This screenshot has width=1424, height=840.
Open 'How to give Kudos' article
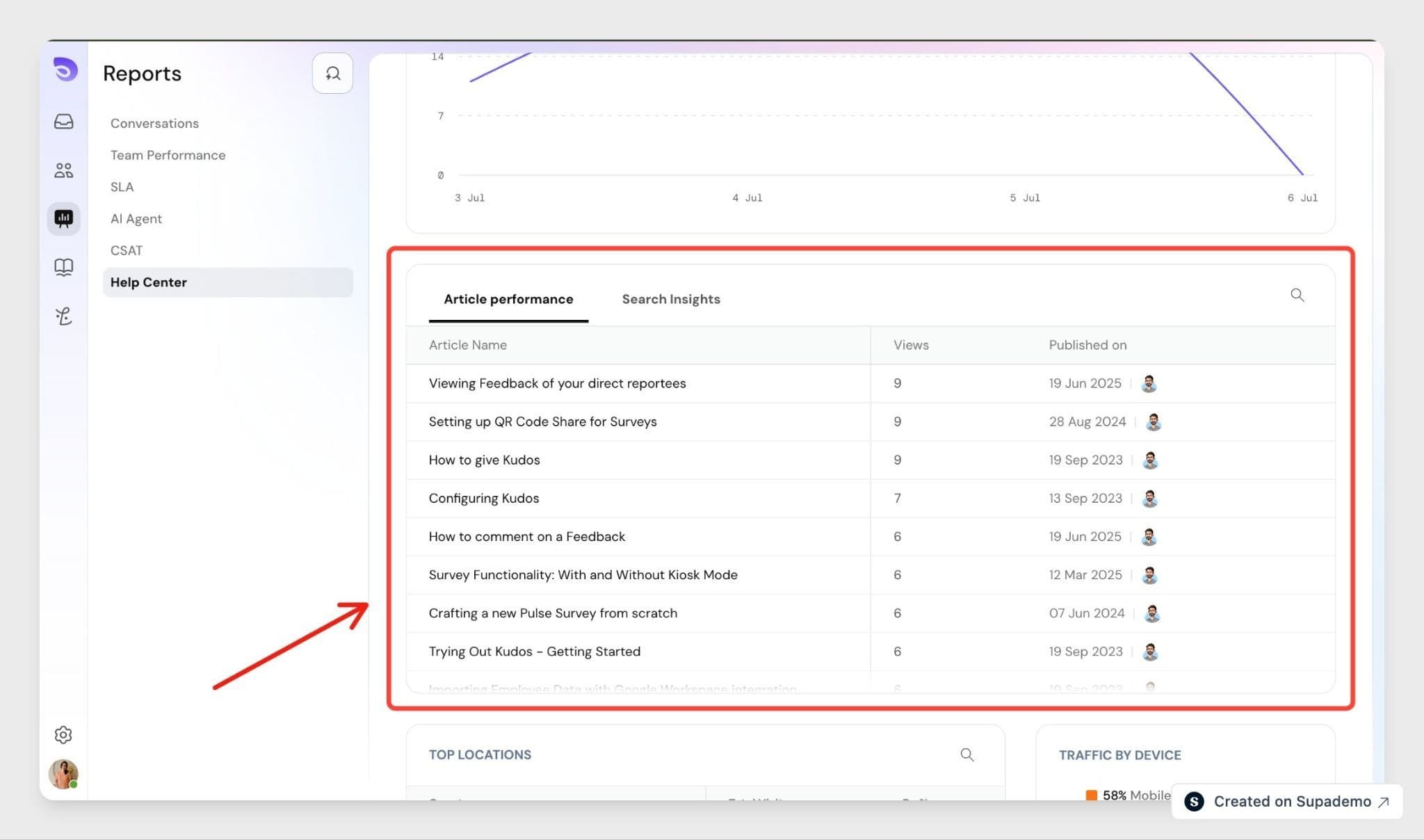pyautogui.click(x=484, y=460)
